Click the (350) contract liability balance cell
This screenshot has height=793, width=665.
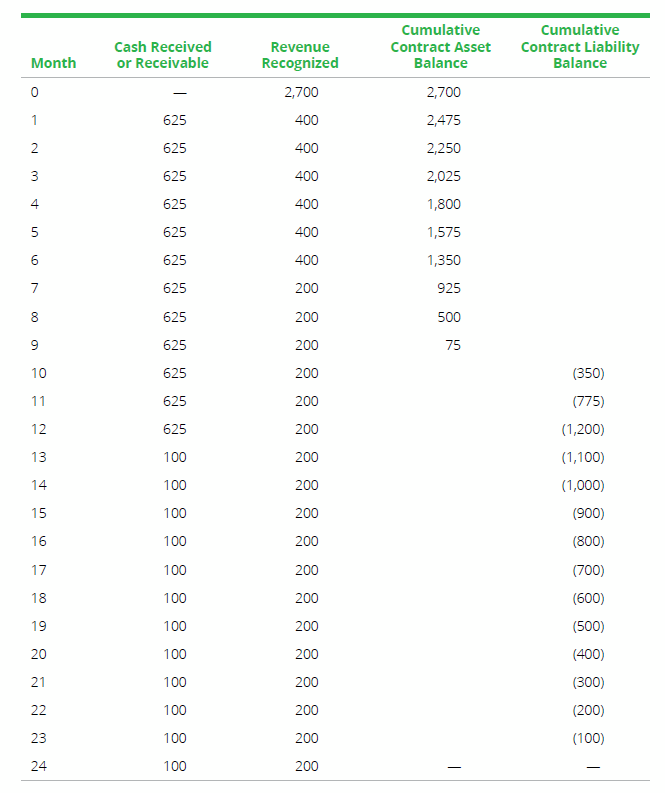(x=588, y=373)
